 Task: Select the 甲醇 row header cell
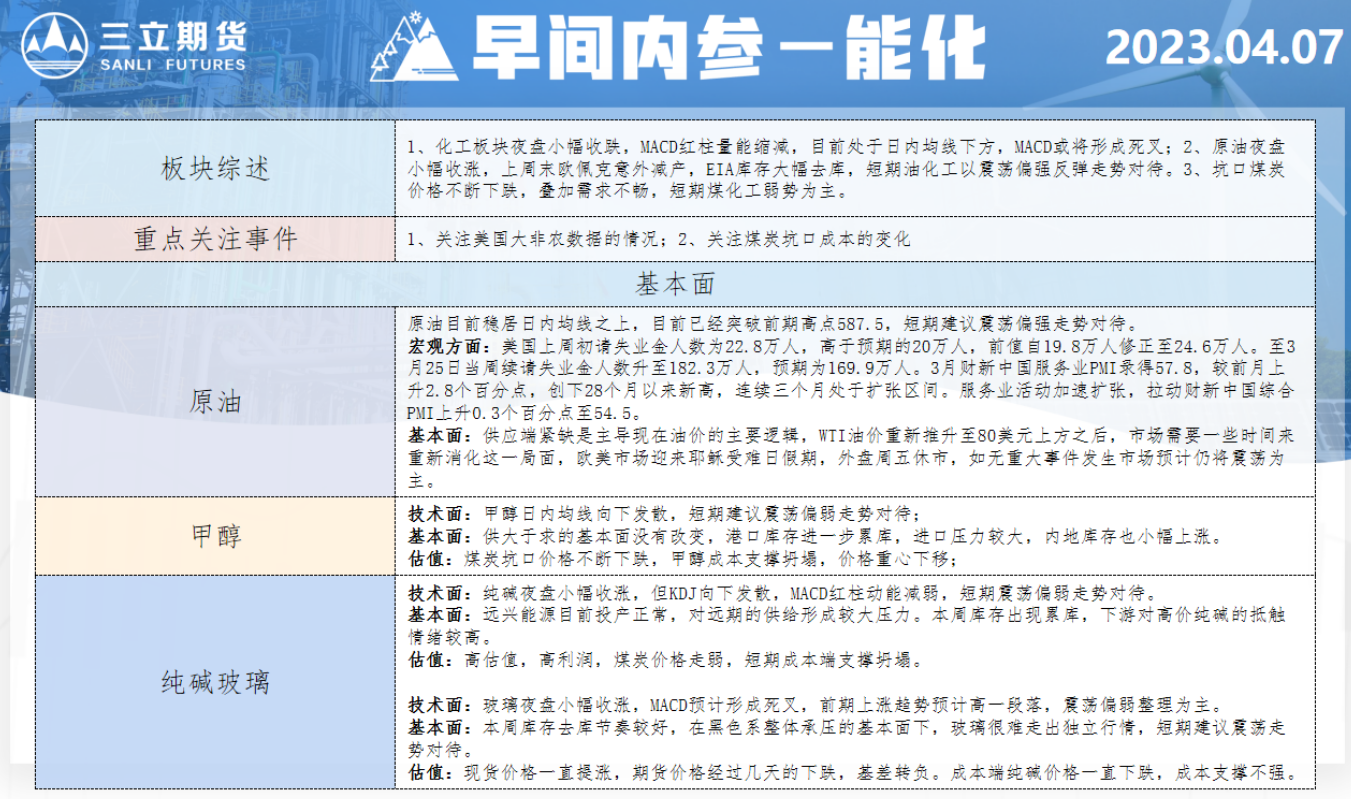pyautogui.click(x=216, y=535)
